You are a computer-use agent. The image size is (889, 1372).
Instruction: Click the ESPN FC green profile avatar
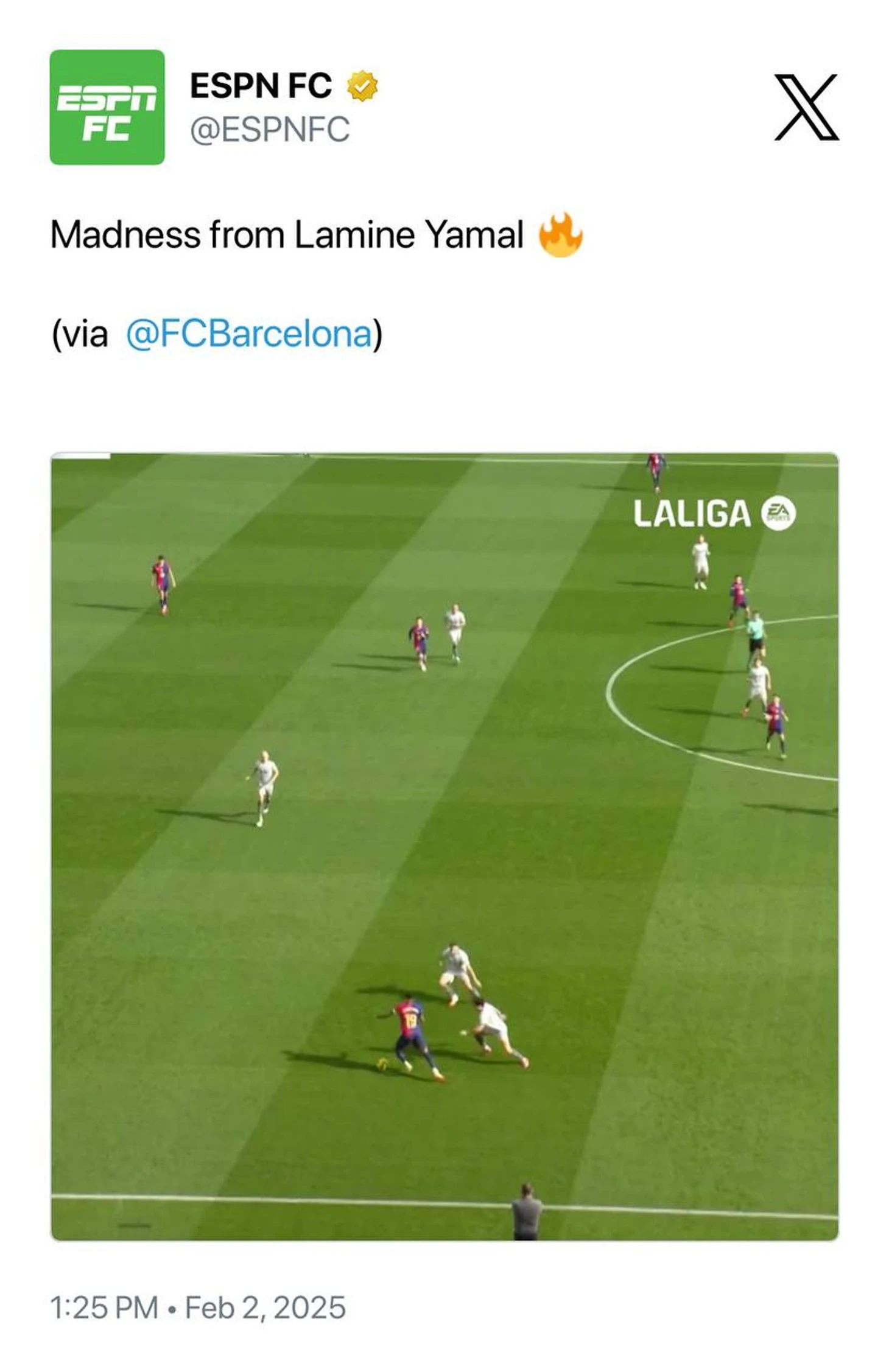(x=107, y=107)
